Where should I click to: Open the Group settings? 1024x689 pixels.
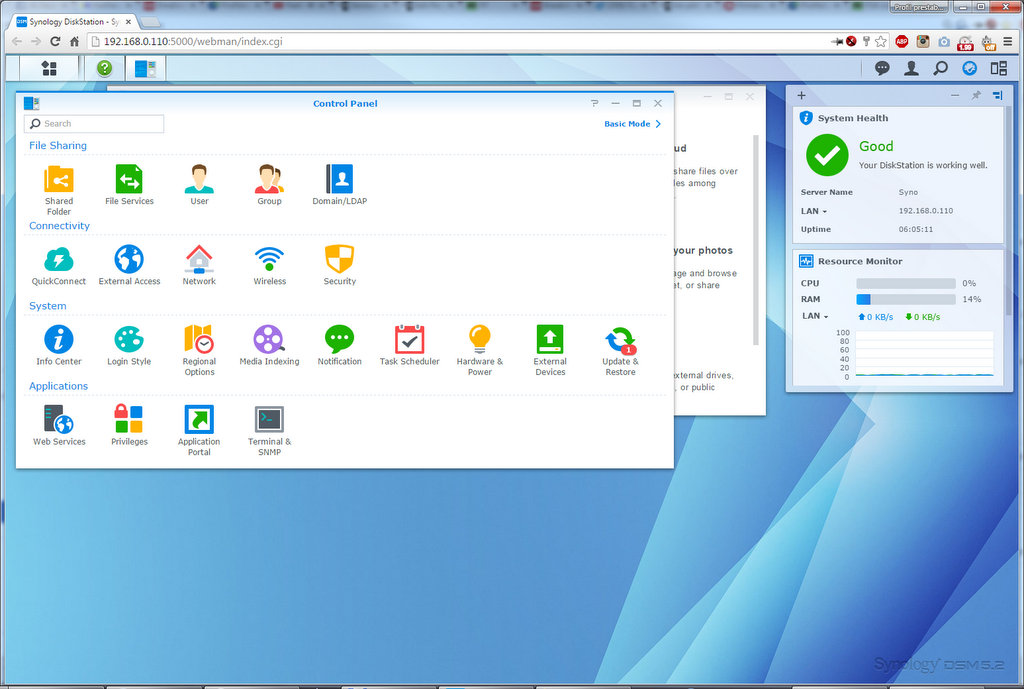tap(269, 185)
